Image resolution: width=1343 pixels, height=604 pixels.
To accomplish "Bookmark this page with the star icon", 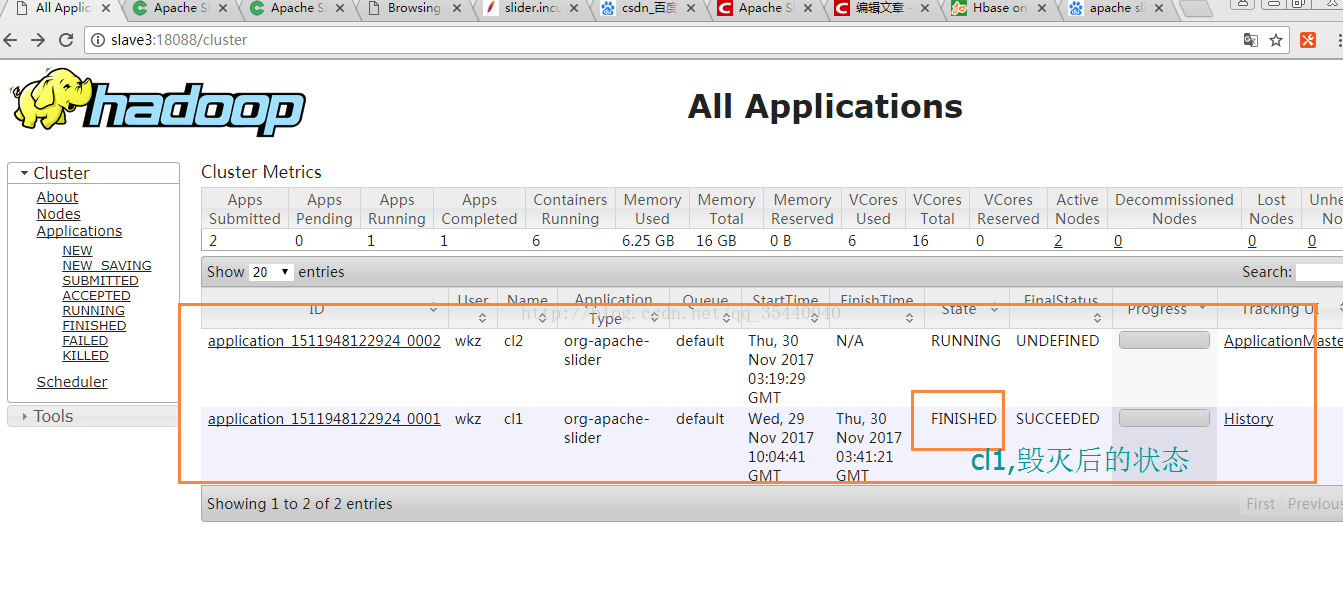I will coord(1276,40).
